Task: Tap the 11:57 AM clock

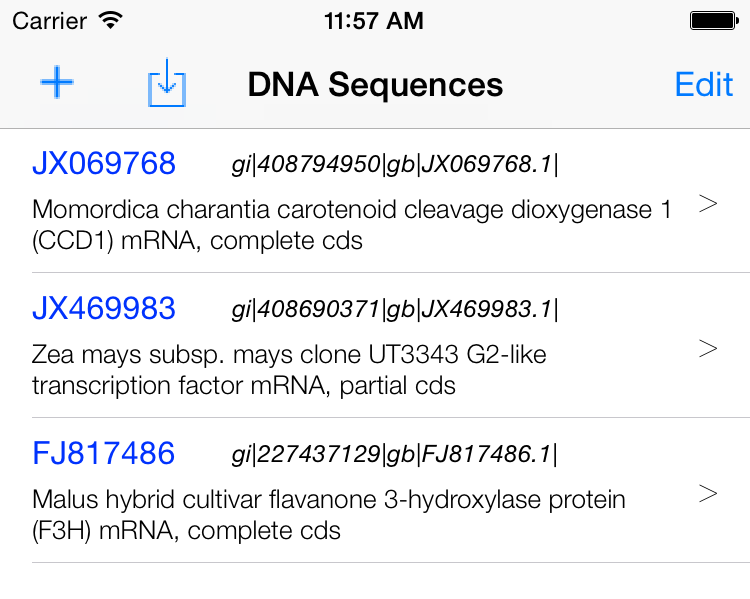Action: click(x=374, y=21)
